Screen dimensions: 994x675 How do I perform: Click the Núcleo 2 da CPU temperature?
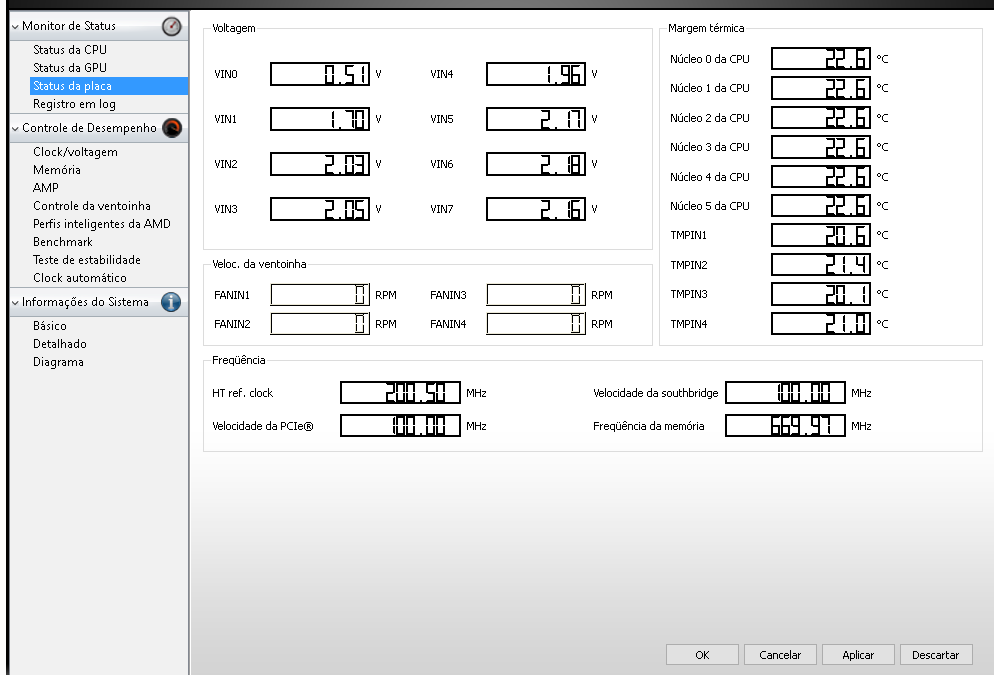point(822,118)
